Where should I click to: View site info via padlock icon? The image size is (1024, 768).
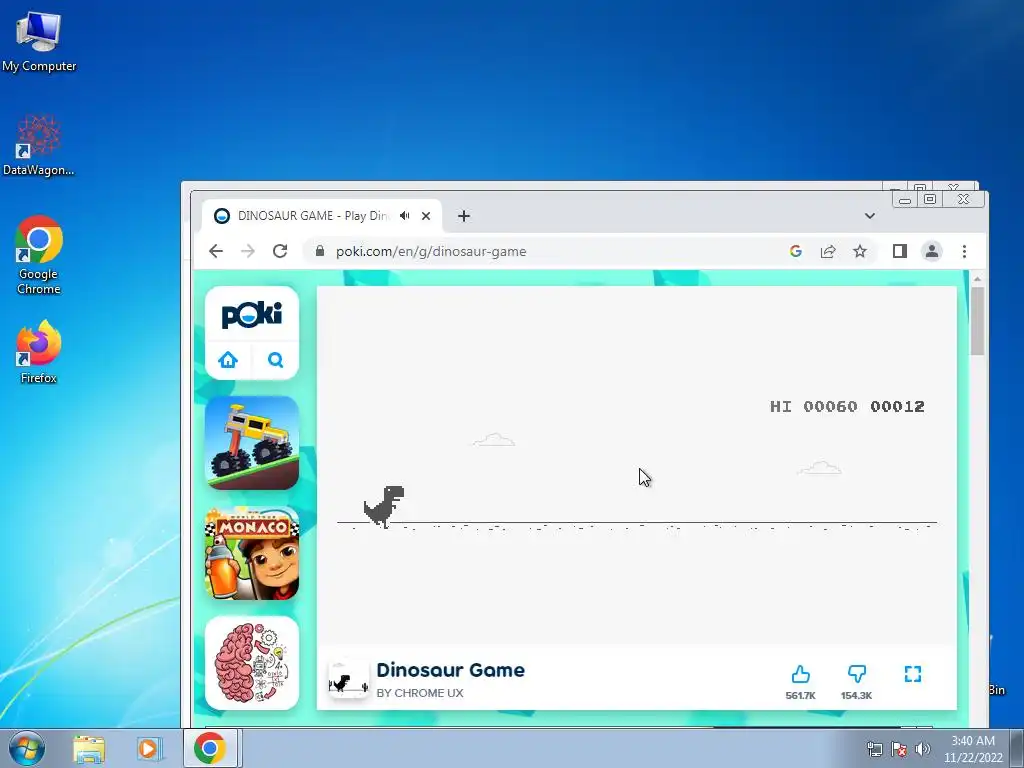319,251
